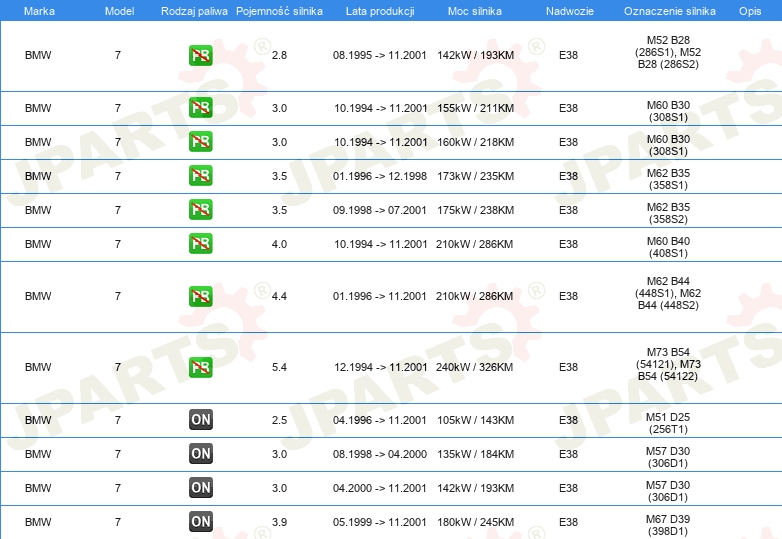Click BMW in the M52 B28 row
Image resolution: width=782 pixels, height=539 pixels.
pyautogui.click(x=38, y=55)
